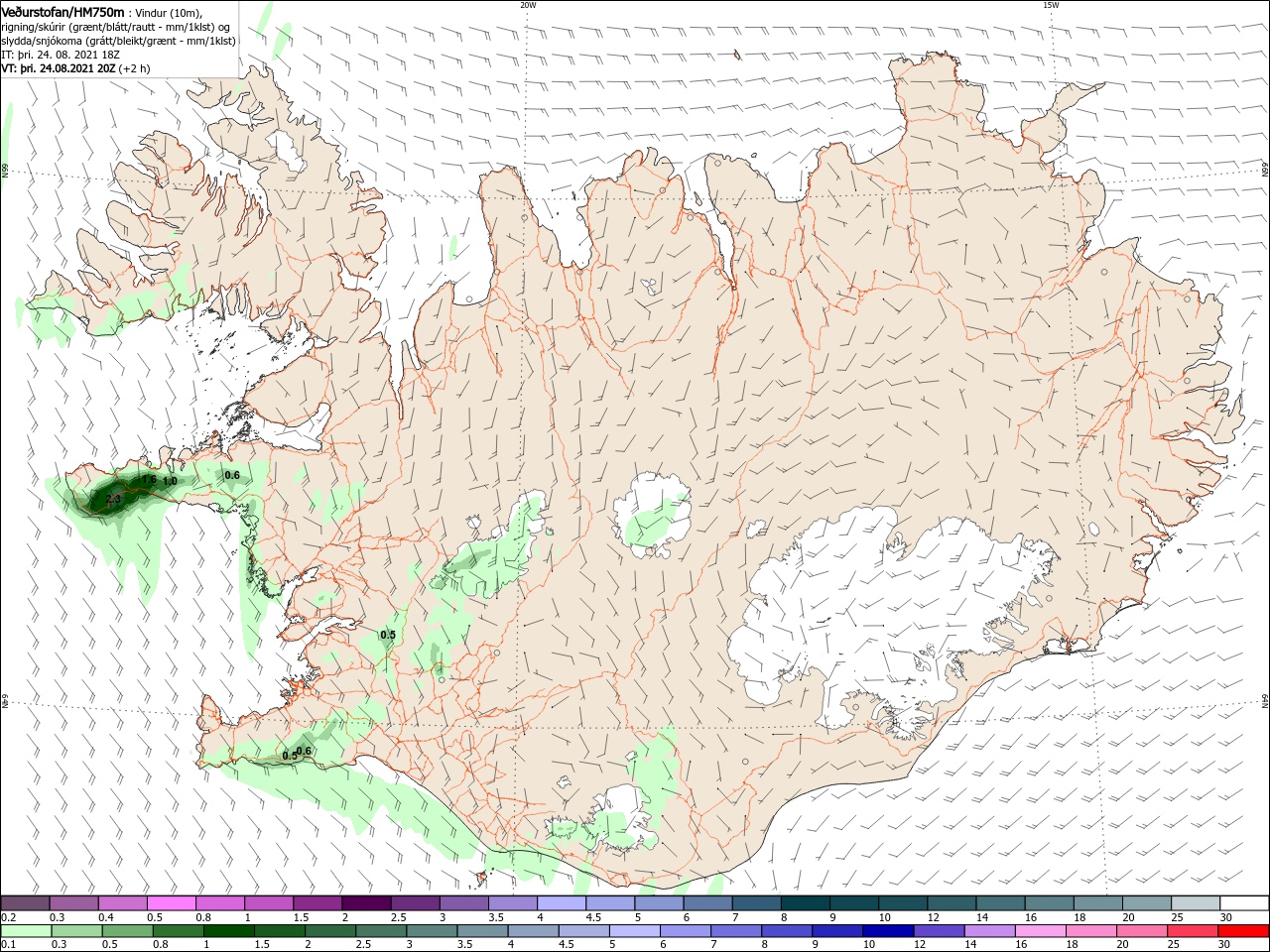Select the light green 0.3 rain legend swatch
This screenshot has width=1270, height=952.
pos(77,931)
